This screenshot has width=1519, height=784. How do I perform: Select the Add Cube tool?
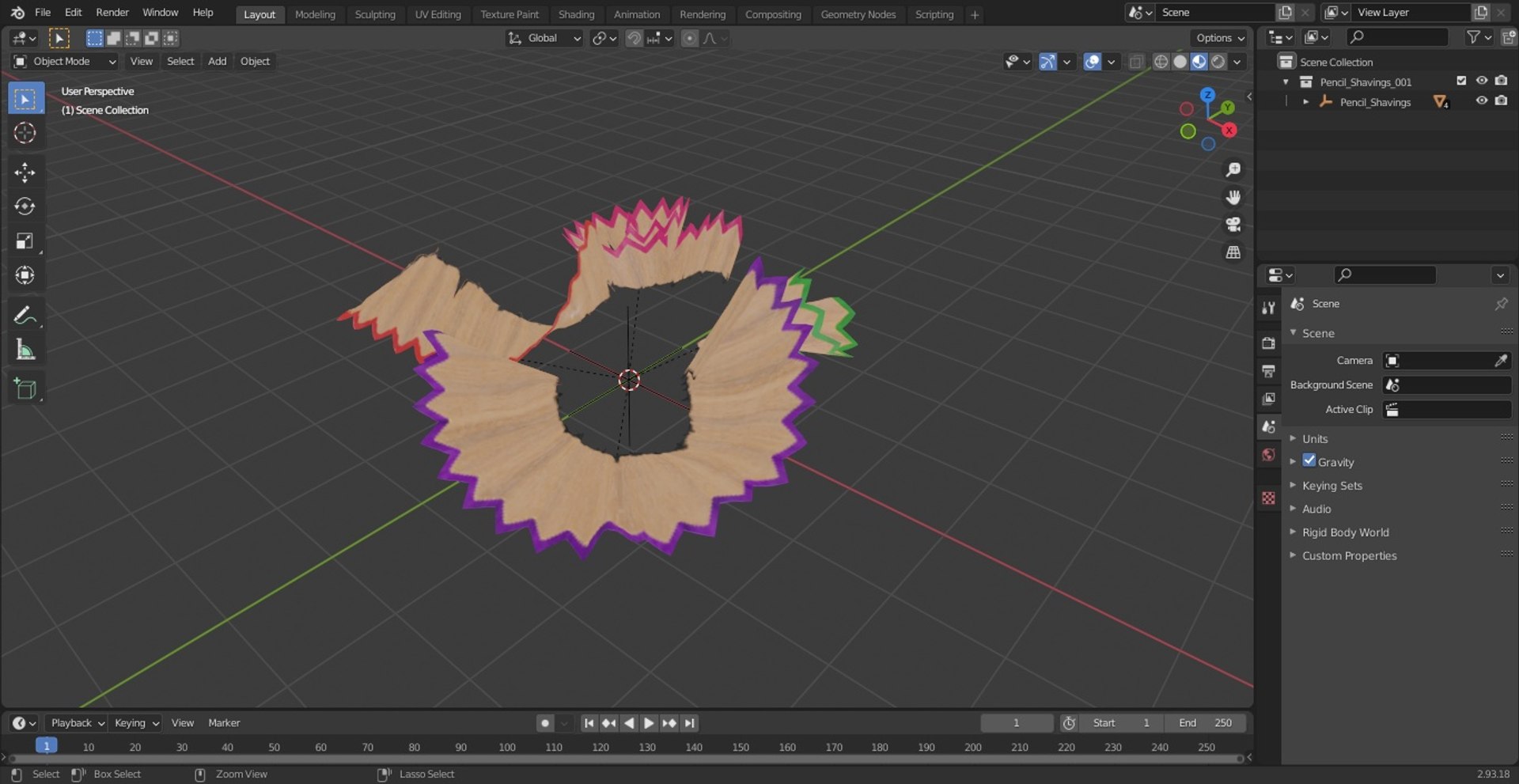coord(25,389)
